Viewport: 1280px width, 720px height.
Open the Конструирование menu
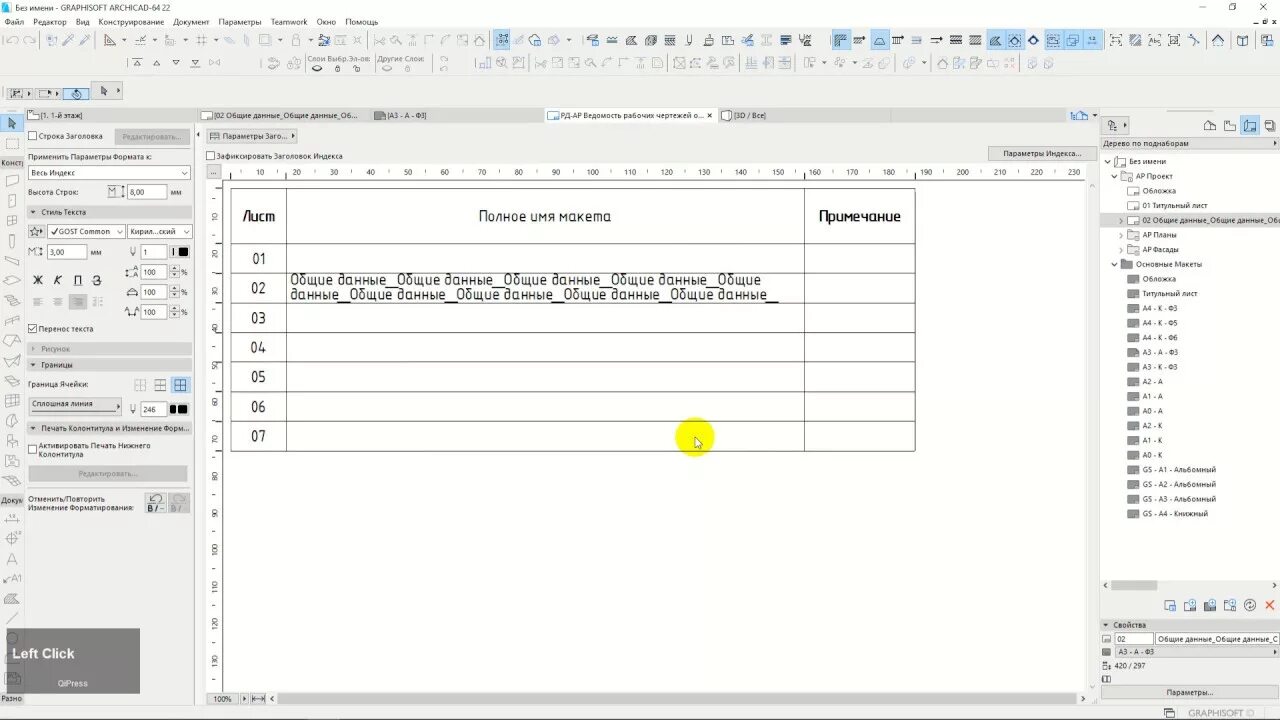point(131,22)
